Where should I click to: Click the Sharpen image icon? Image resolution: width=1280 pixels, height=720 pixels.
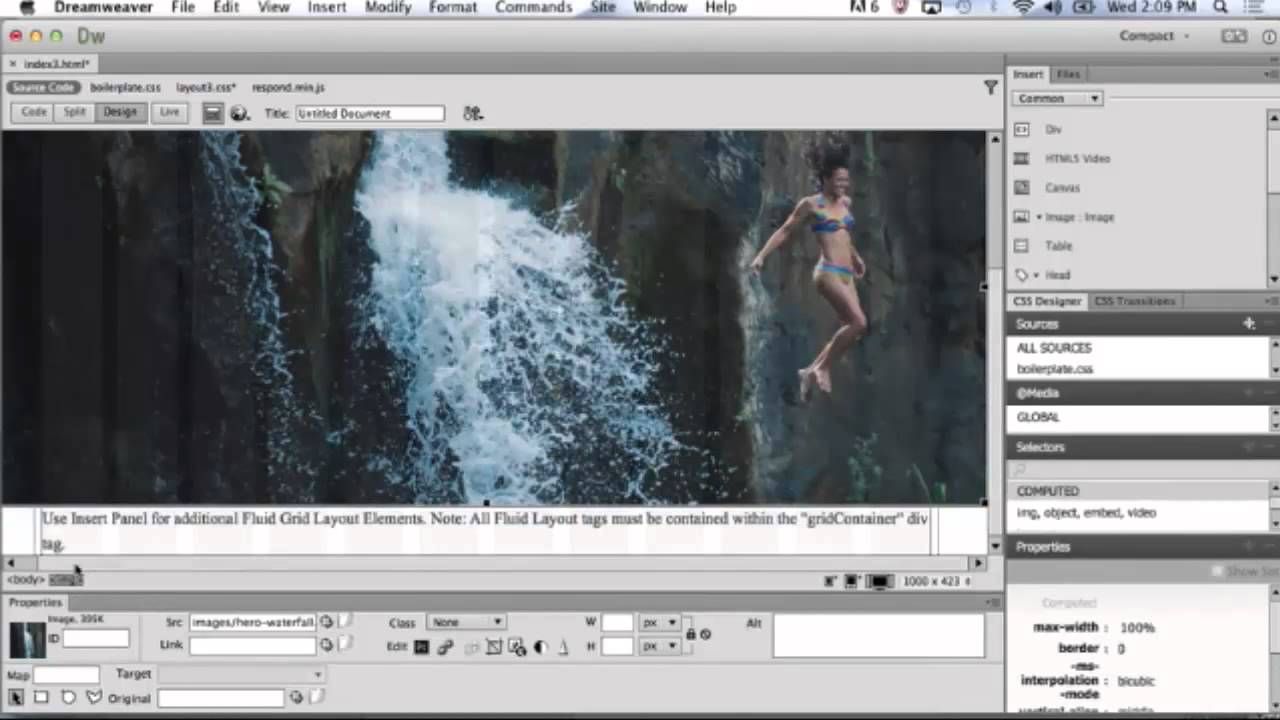pyautogui.click(x=563, y=647)
